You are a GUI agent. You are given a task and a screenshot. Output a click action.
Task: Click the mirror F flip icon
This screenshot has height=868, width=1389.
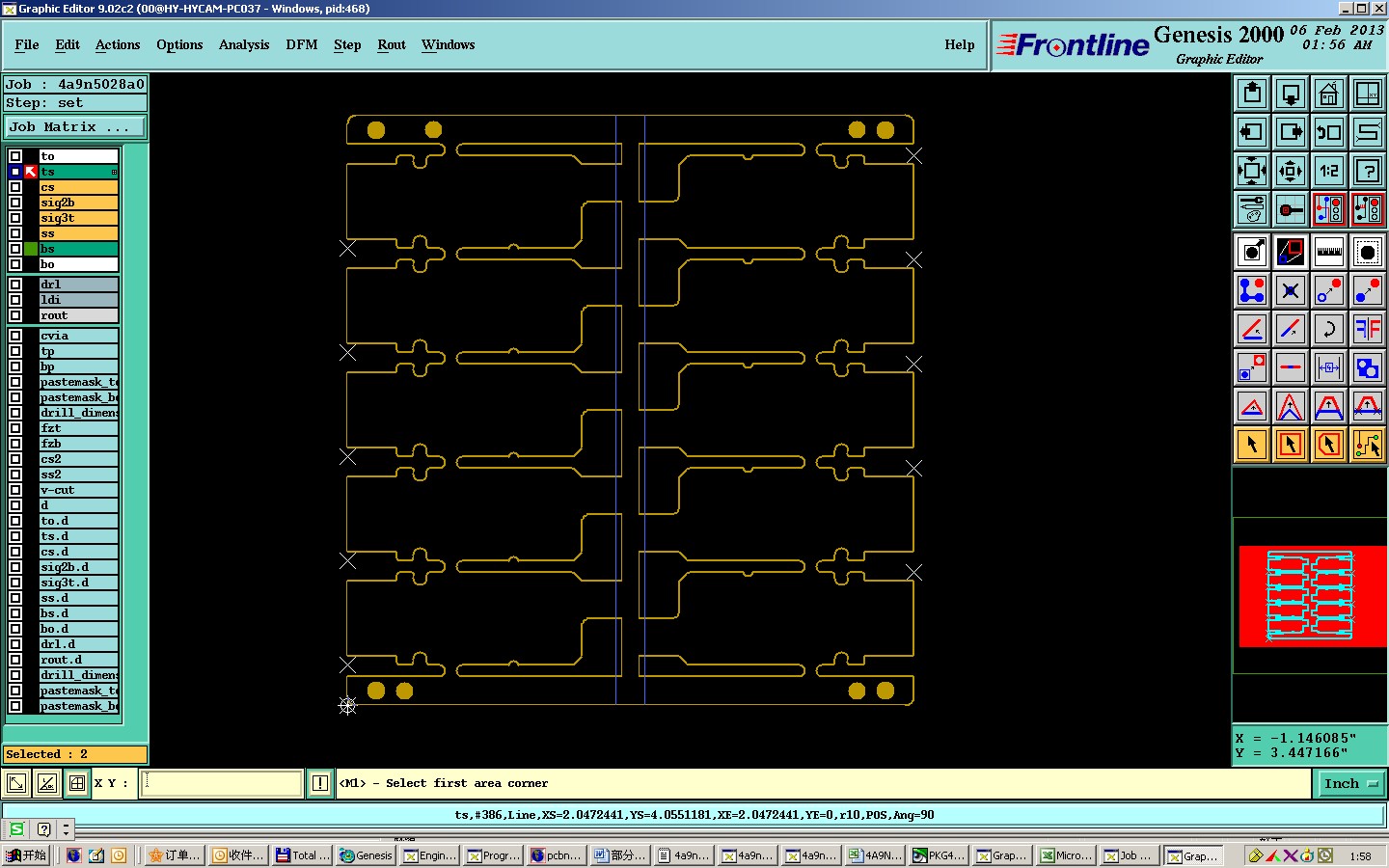(1368, 329)
